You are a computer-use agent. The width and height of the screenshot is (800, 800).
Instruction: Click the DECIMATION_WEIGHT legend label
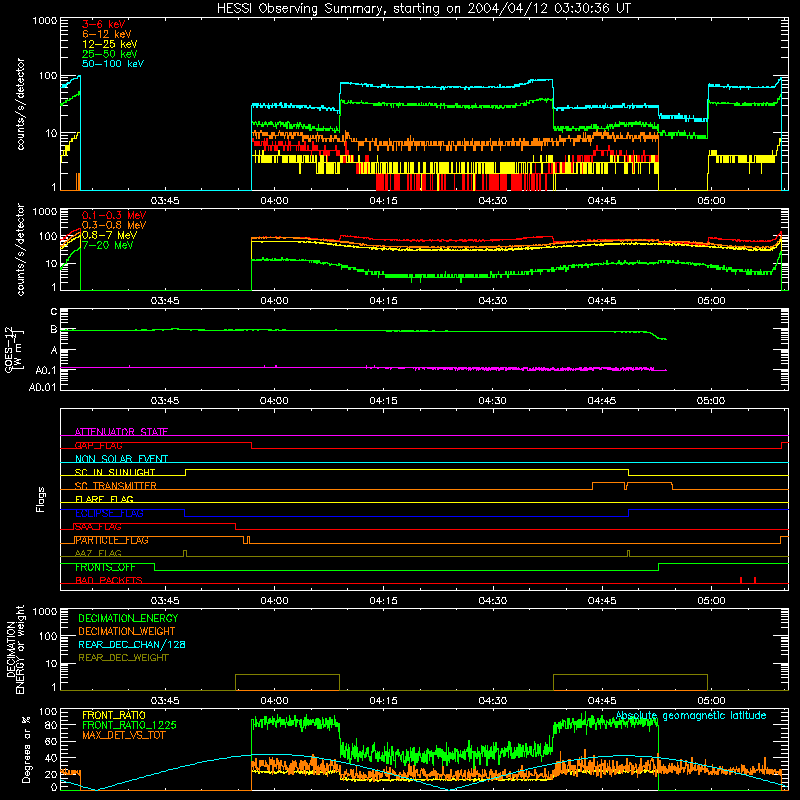[x=127, y=631]
